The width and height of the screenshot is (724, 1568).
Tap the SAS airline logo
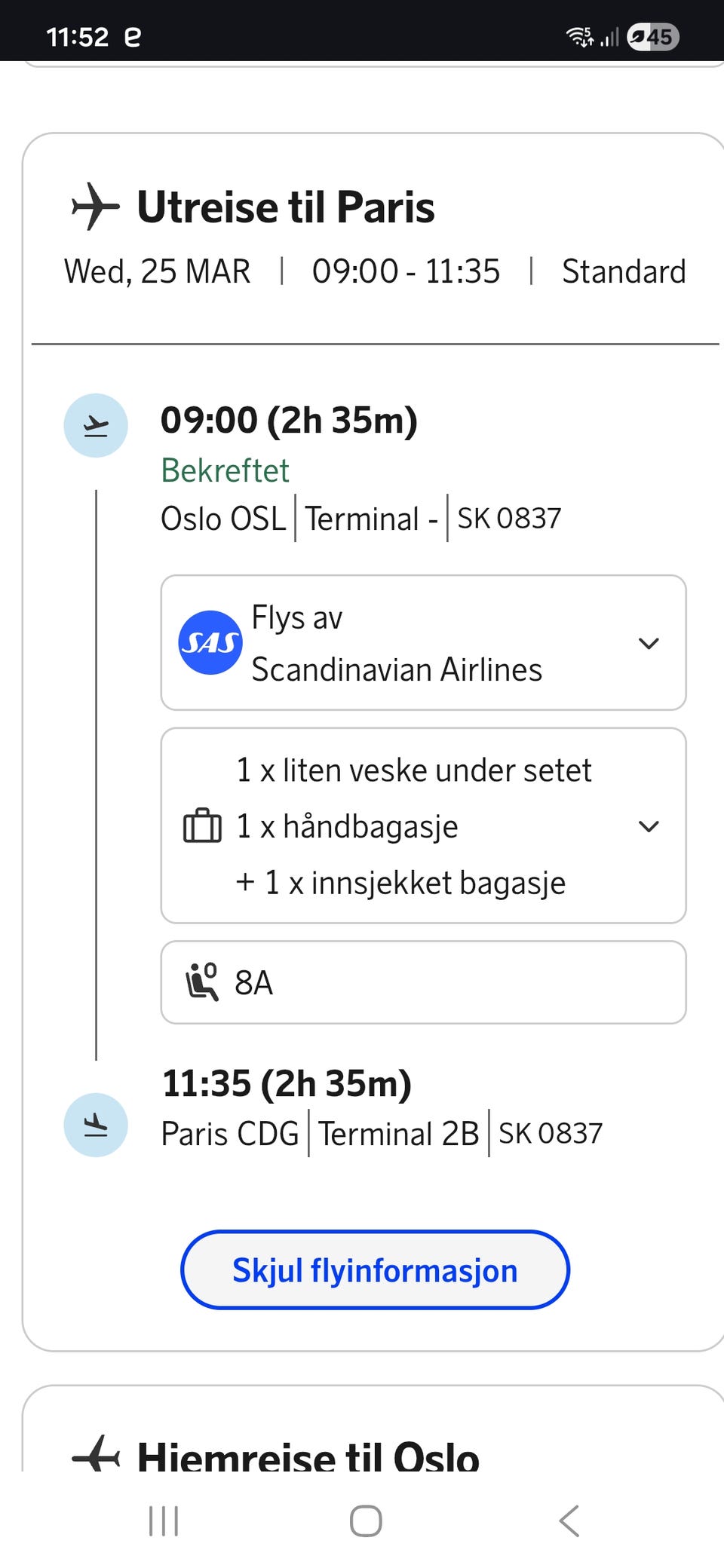(x=210, y=642)
